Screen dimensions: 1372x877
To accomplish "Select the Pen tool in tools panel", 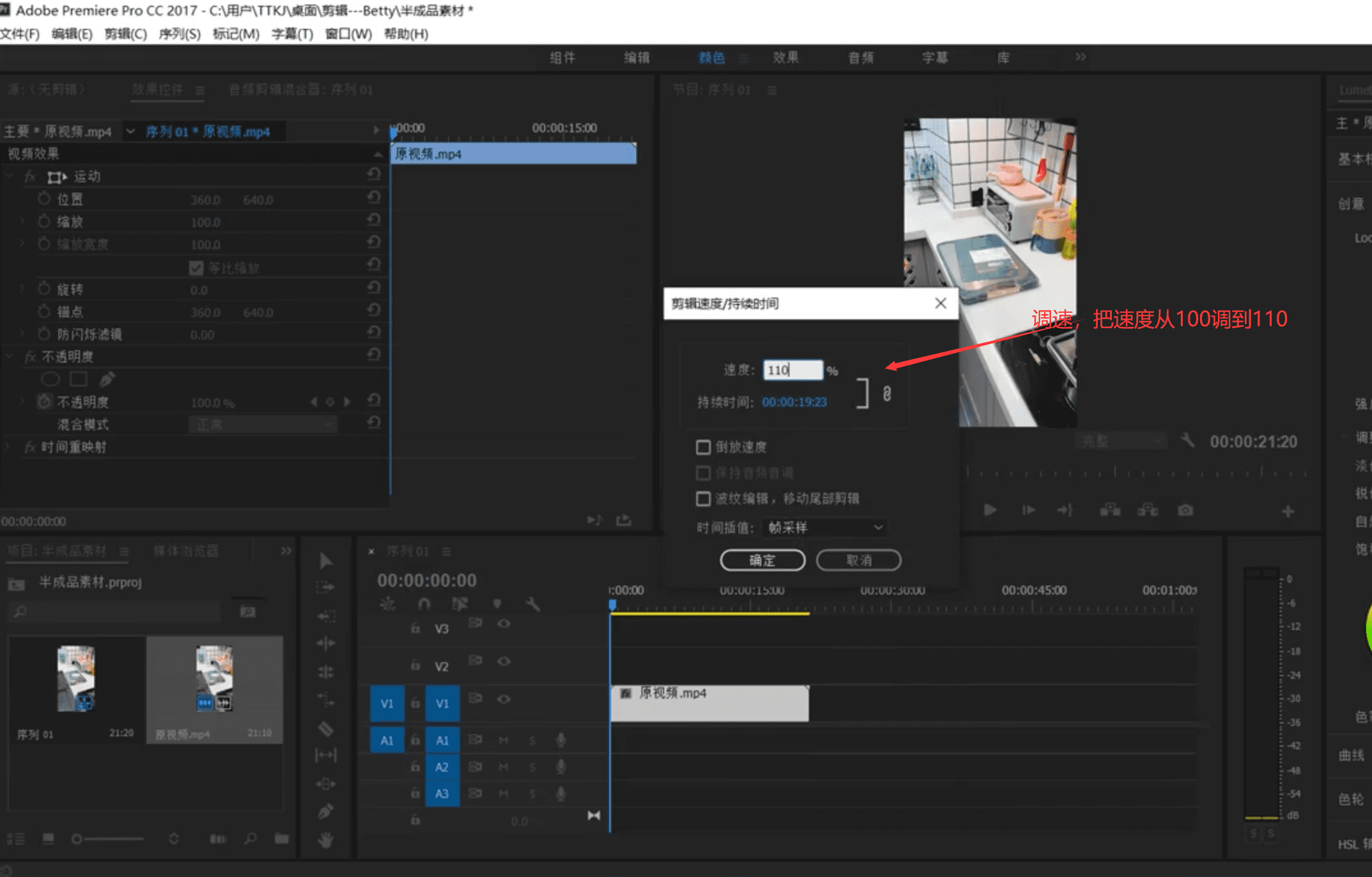I will (x=326, y=812).
